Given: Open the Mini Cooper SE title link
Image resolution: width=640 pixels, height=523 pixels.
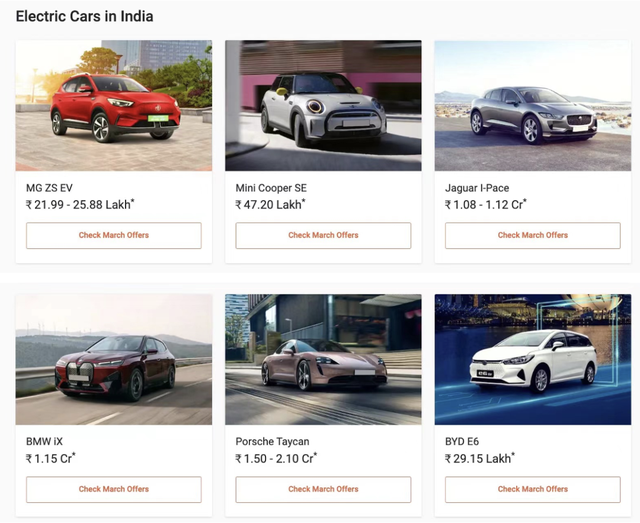Looking at the screenshot, I should pyautogui.click(x=271, y=188).
